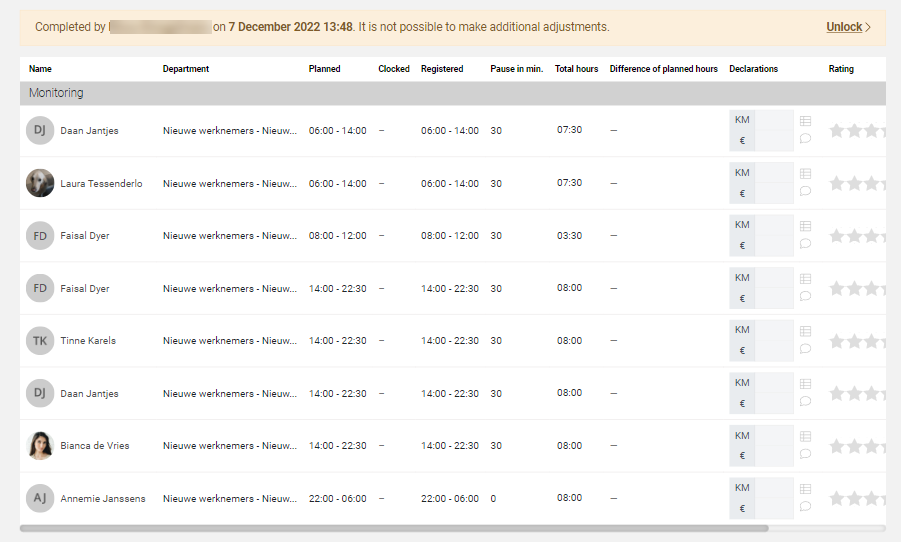Give Bianca de Vries a two-star rating
Image resolution: width=901 pixels, height=542 pixels.
pos(855,446)
